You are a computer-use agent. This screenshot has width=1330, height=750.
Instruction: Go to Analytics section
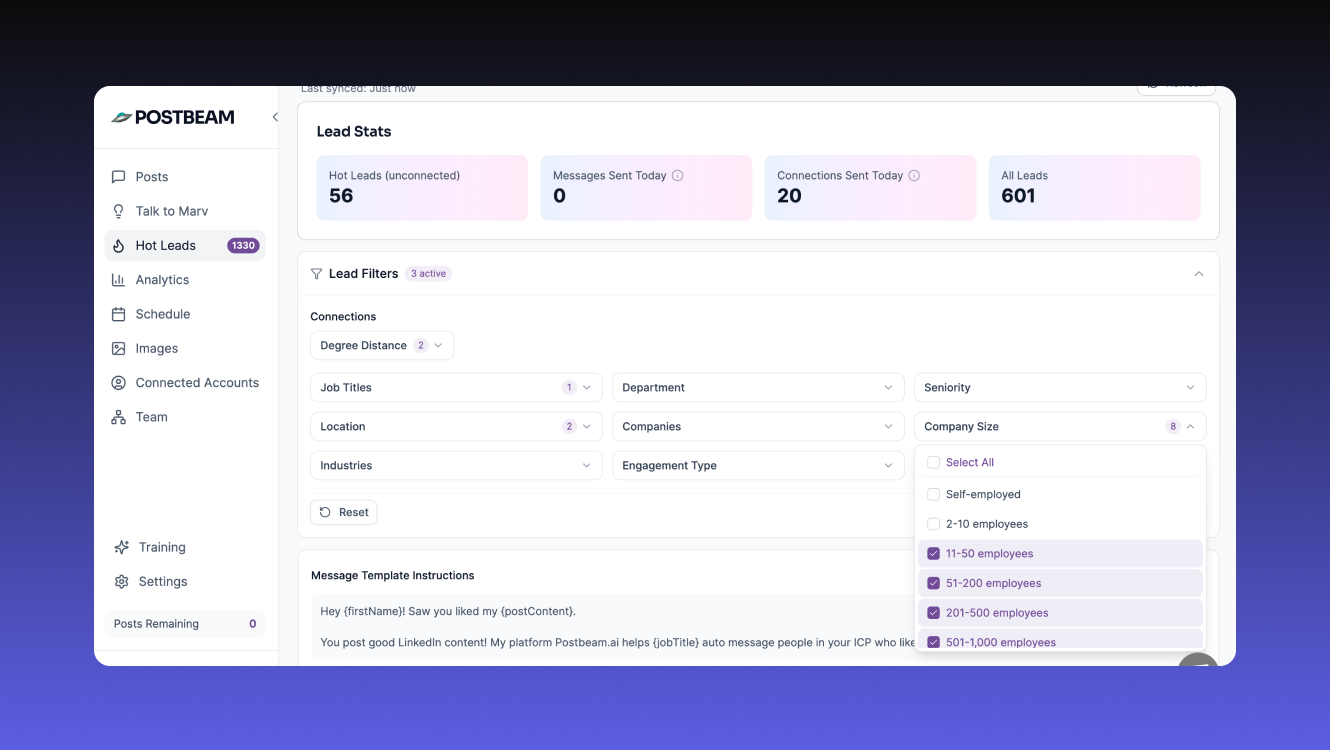pyautogui.click(x=185, y=280)
